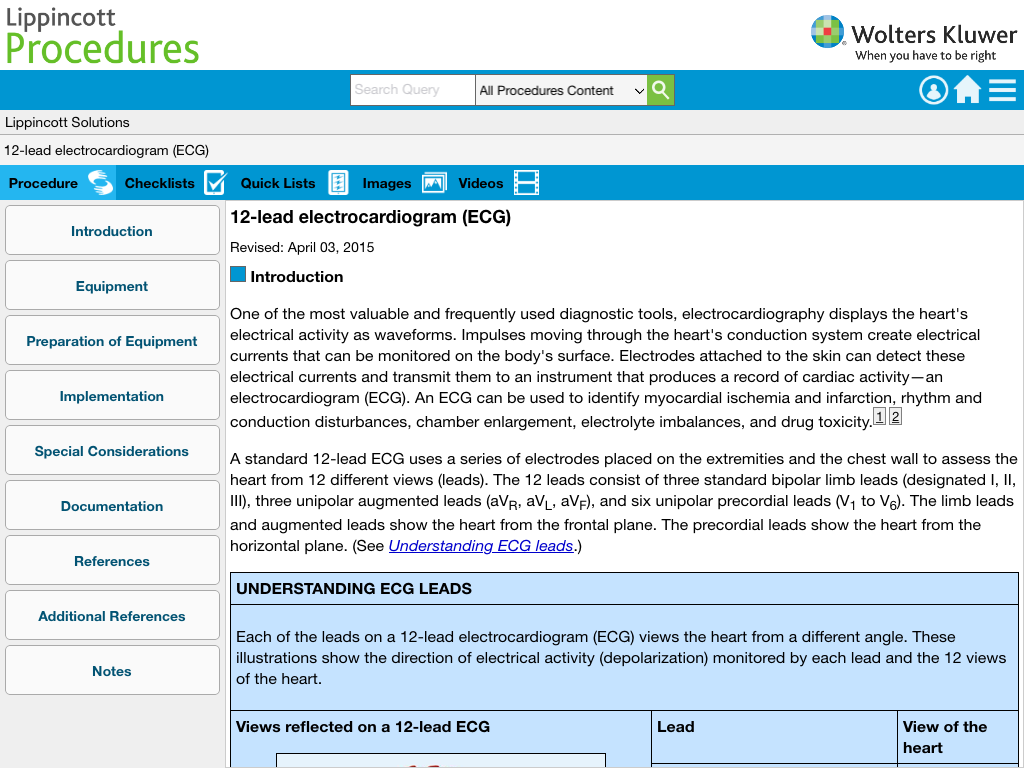Focus the Search Query input field
Viewport: 1024px width, 768px height.
click(413, 90)
